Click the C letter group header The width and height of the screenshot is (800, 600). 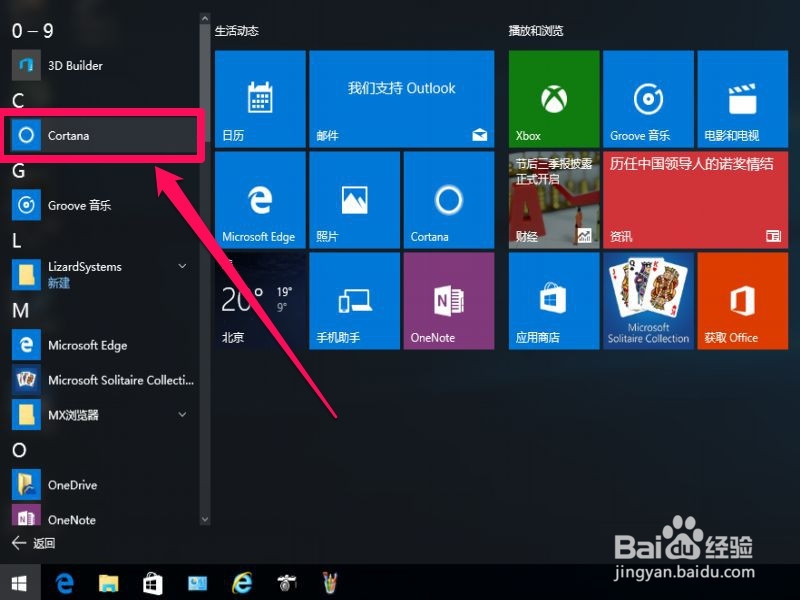18,100
